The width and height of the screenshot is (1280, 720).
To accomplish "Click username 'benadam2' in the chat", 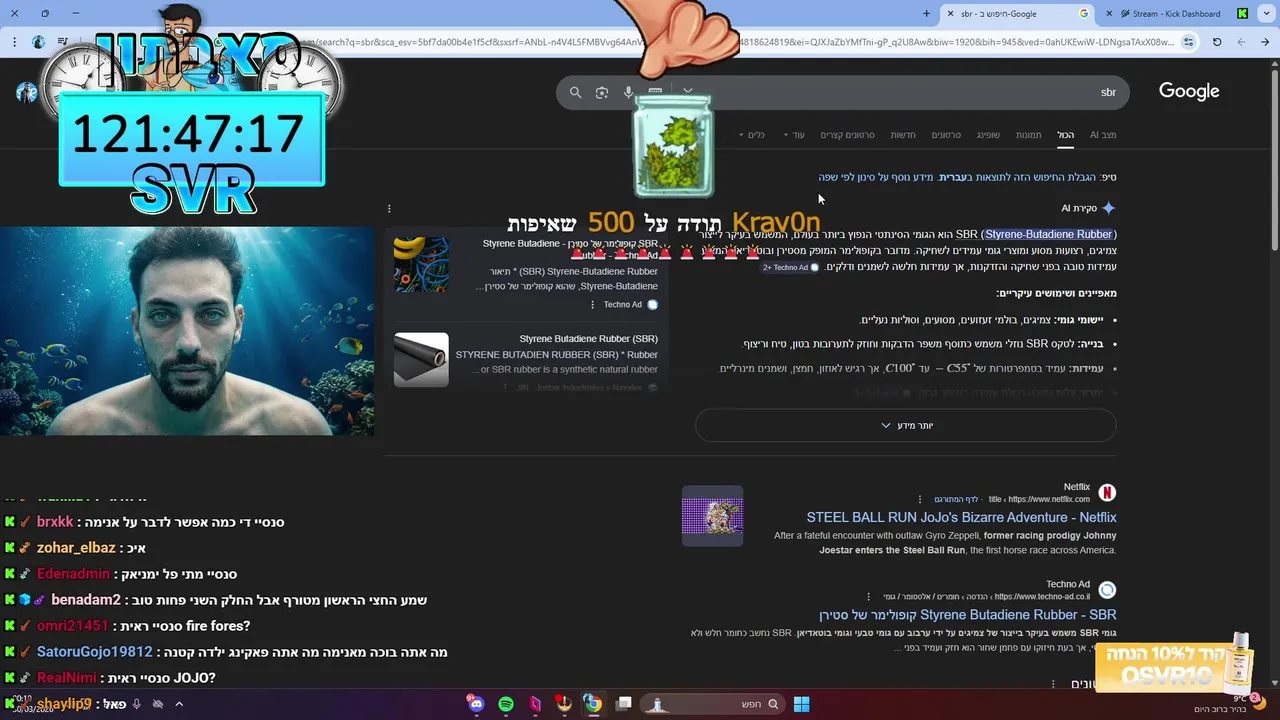I will (86, 600).
